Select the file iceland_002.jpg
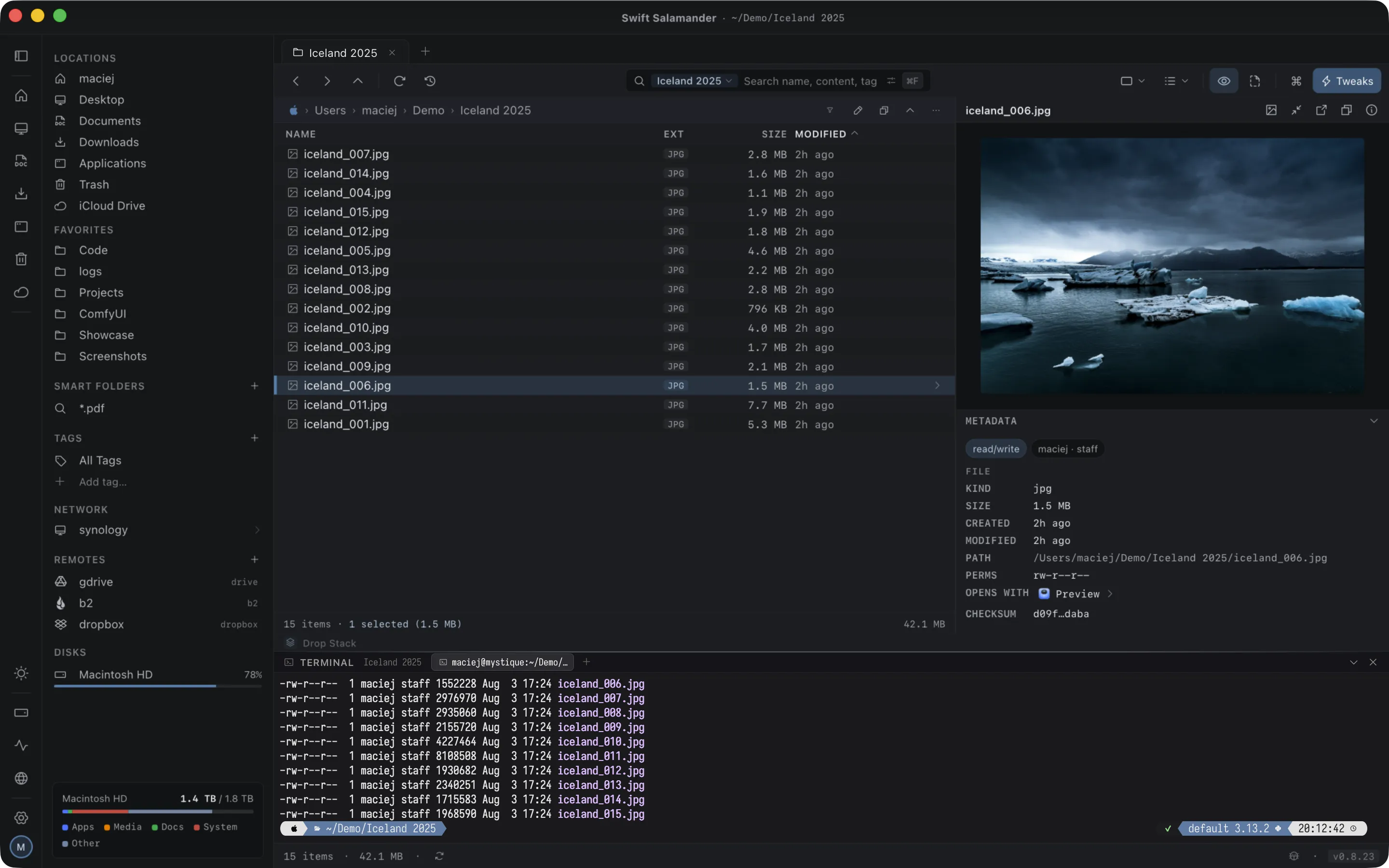1389x868 pixels. [614, 308]
